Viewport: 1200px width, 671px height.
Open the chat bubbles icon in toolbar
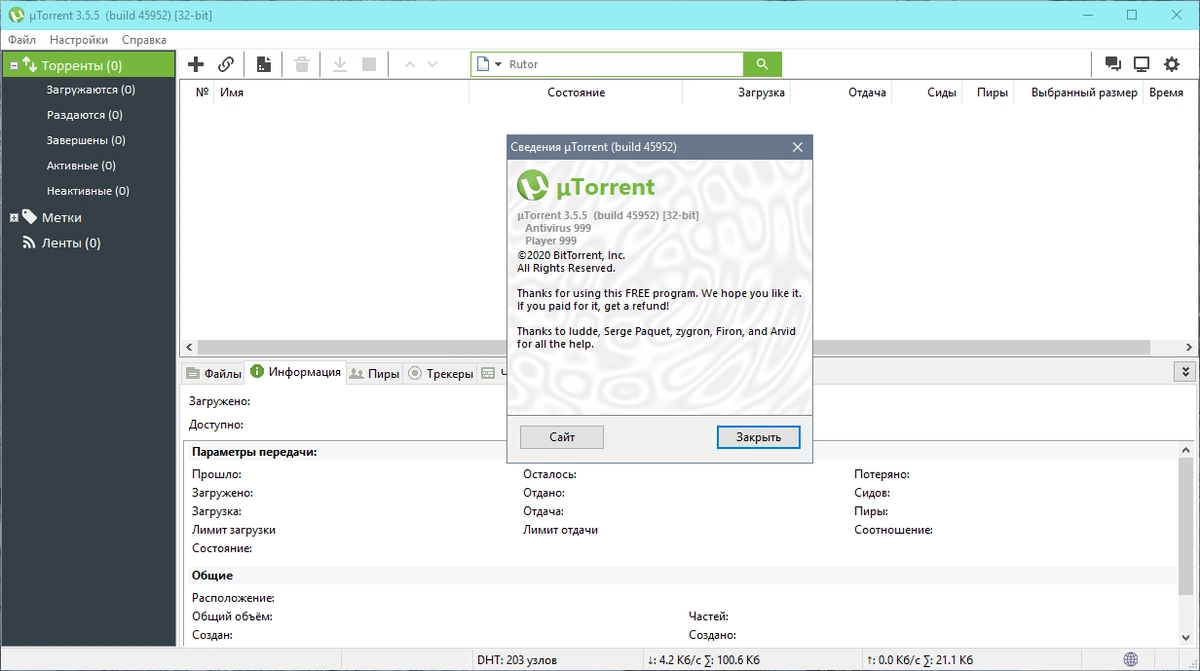tap(1112, 64)
